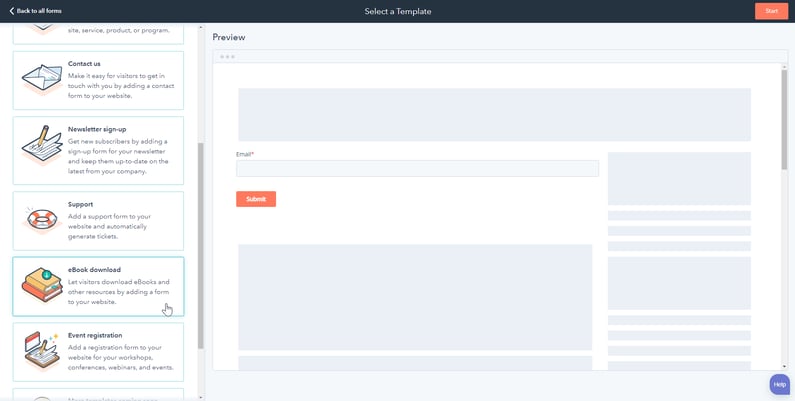This screenshot has width=795, height=401.
Task: Click the 'Email' field label
Action: (244, 154)
